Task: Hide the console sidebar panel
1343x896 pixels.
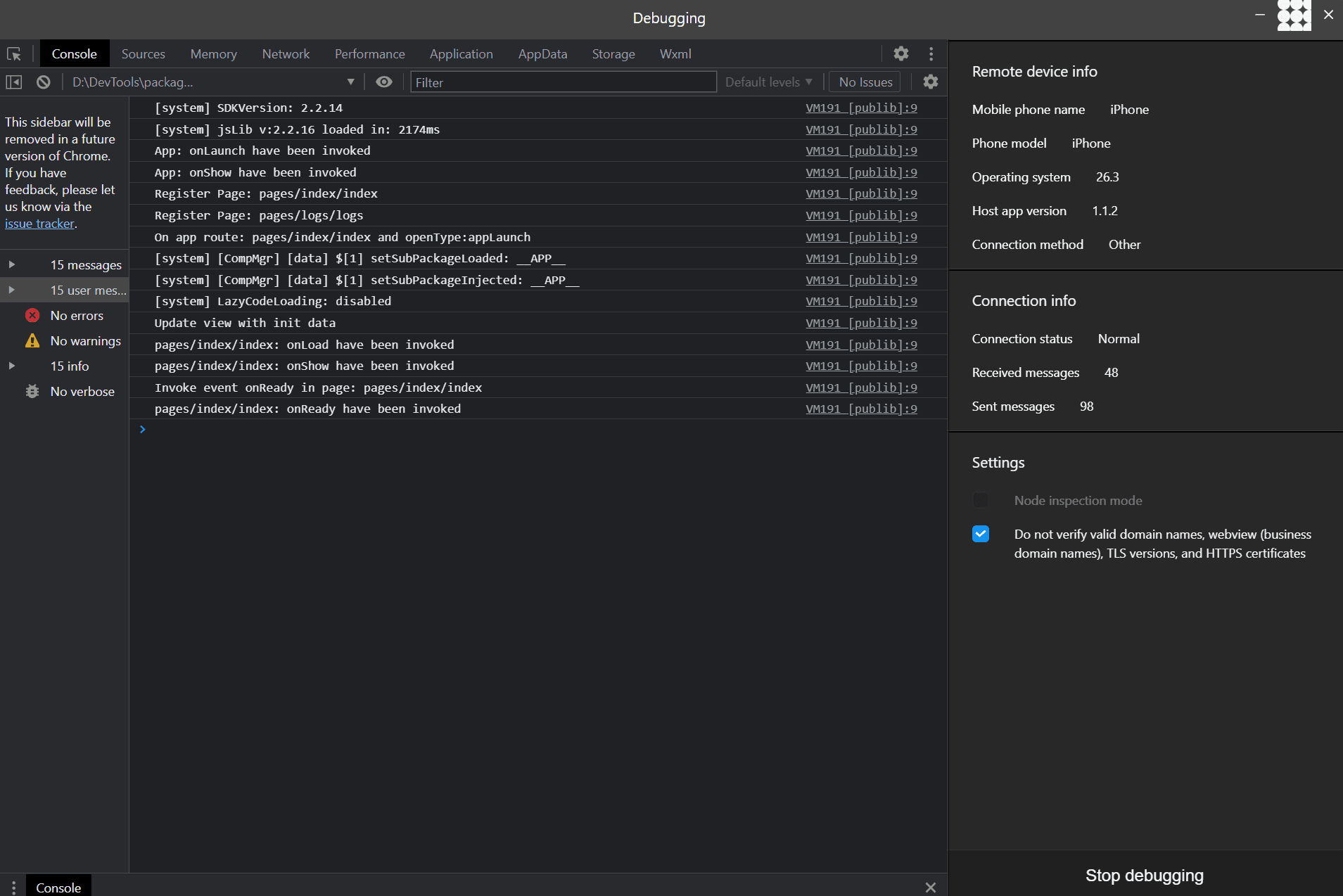Action: [13, 82]
